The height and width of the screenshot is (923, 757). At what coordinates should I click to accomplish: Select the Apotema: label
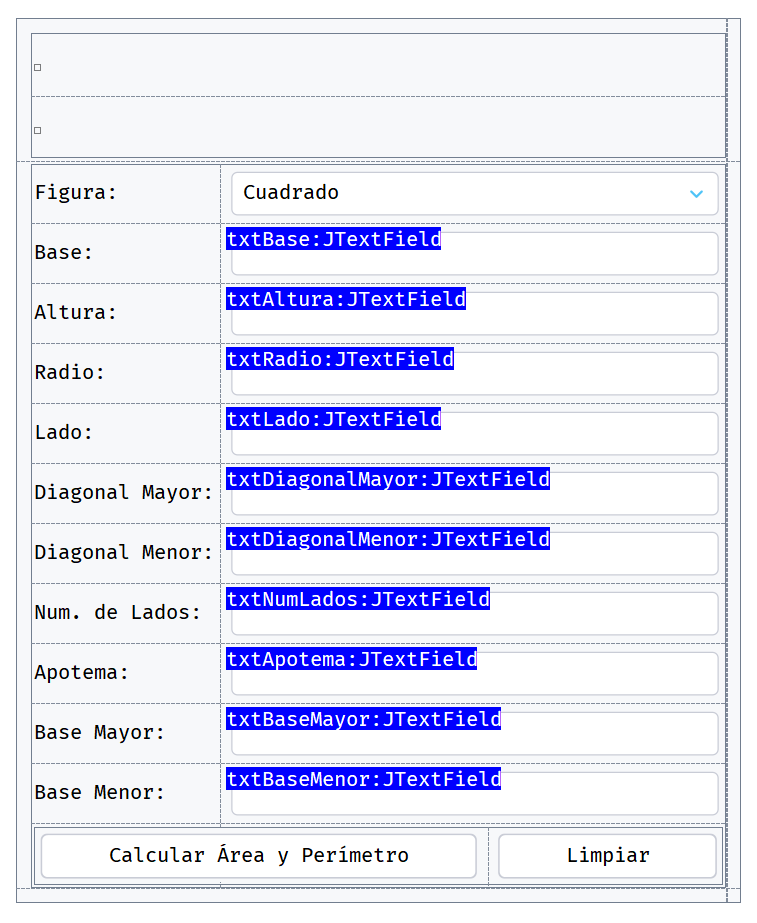pos(82,673)
